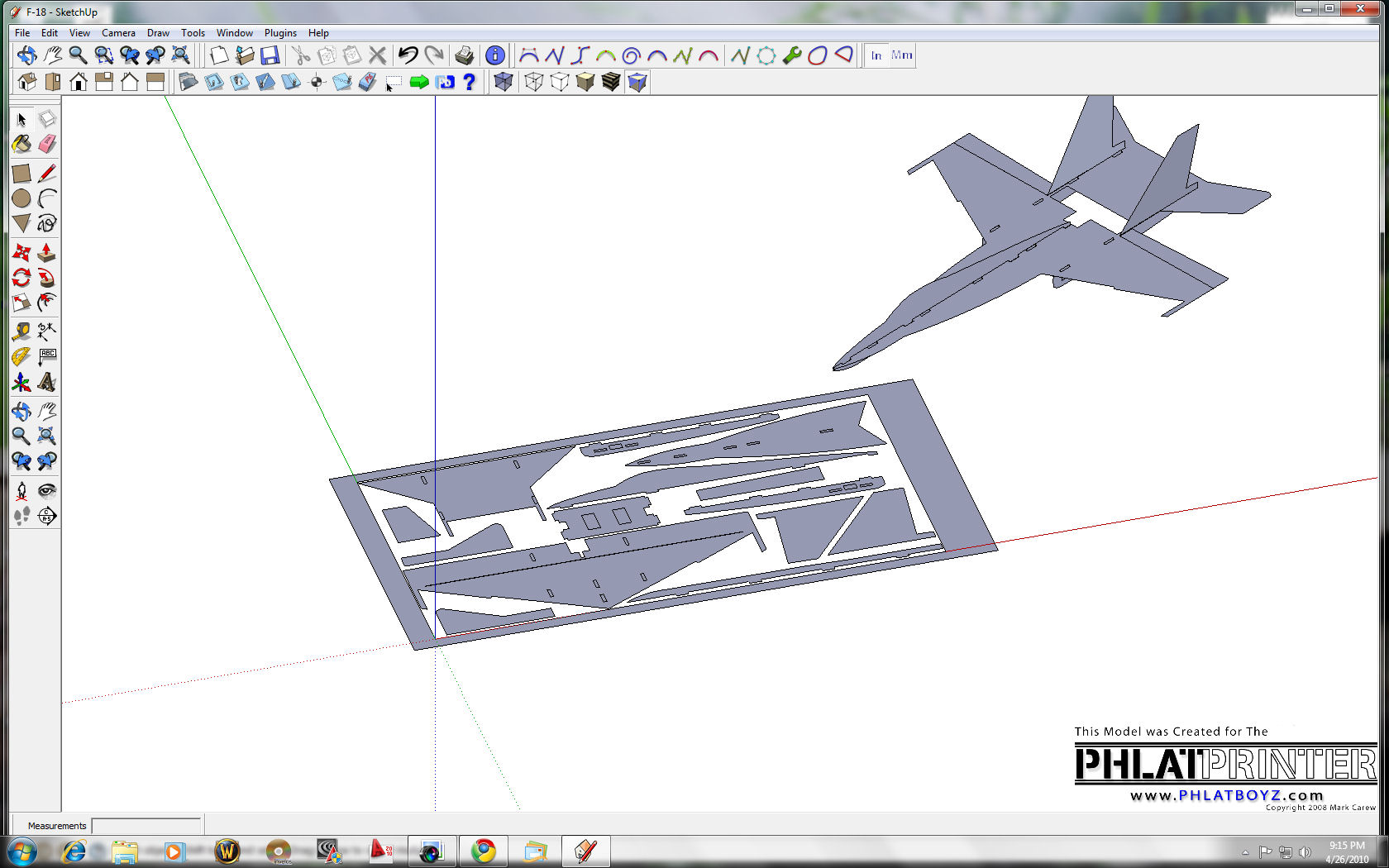Image resolution: width=1389 pixels, height=868 pixels.
Task: Pick the Push/Pull tool
Action: [47, 252]
